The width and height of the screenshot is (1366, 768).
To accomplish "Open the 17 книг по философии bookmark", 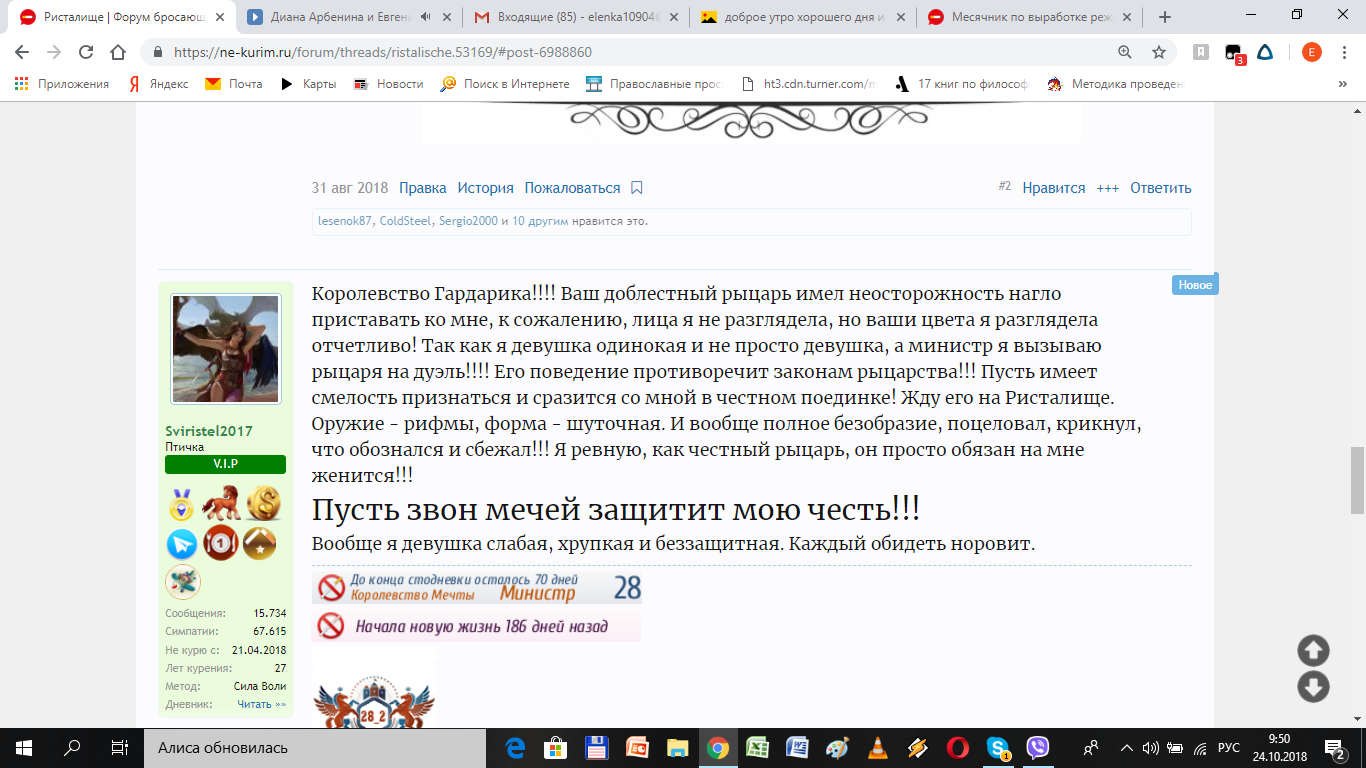I will coord(962,84).
